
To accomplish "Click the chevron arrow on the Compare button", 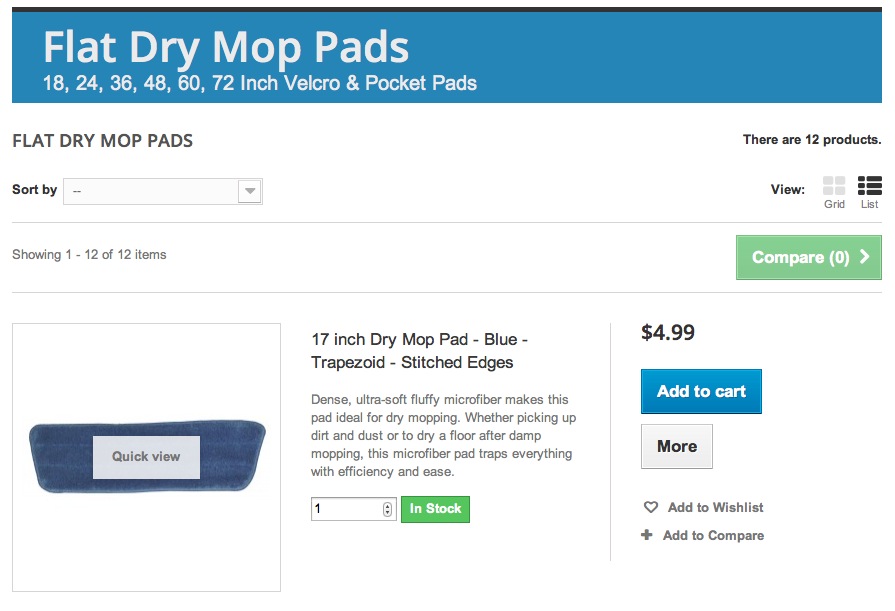I will [865, 257].
